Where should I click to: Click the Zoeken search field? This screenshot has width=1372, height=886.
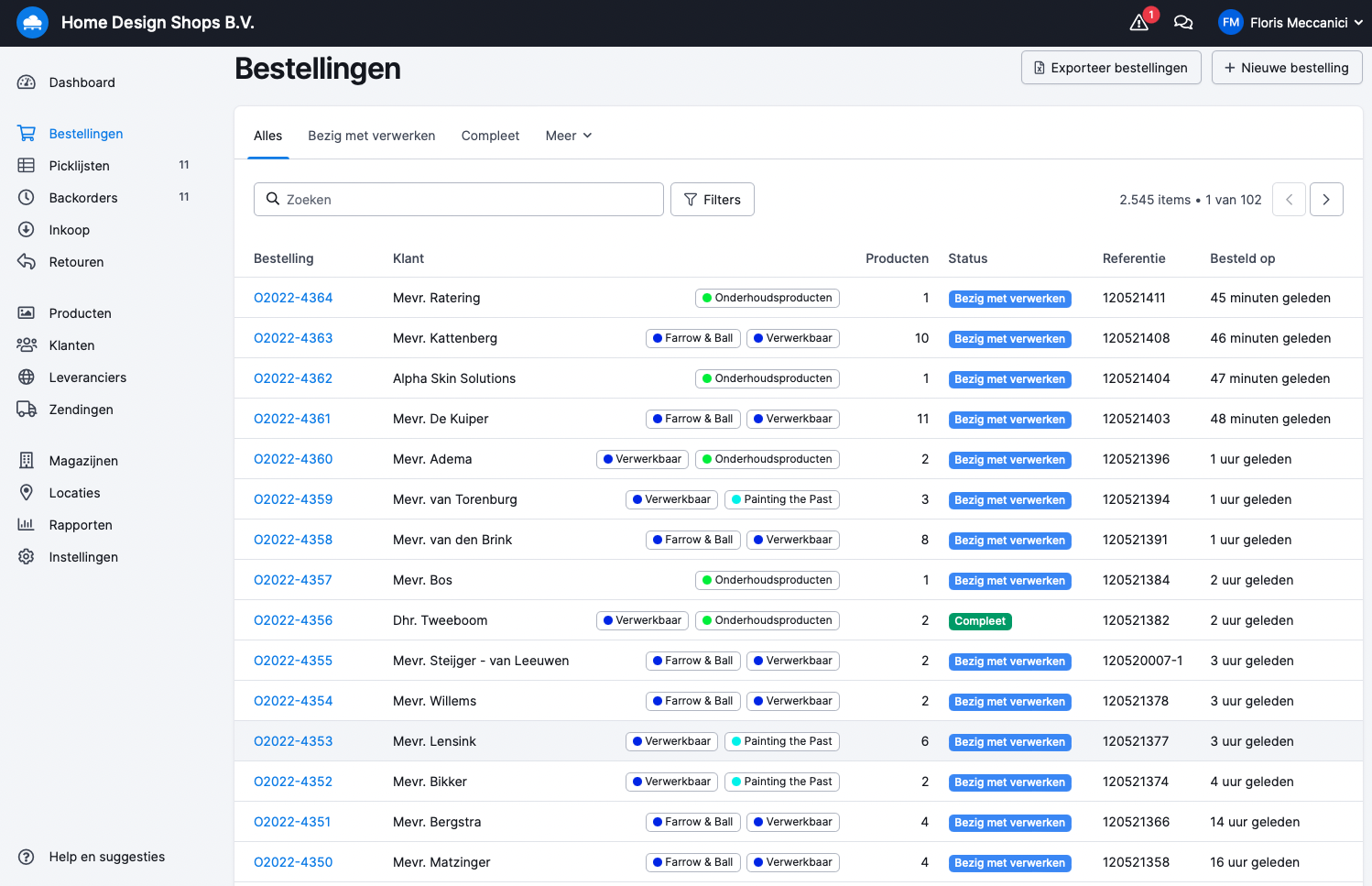click(458, 200)
